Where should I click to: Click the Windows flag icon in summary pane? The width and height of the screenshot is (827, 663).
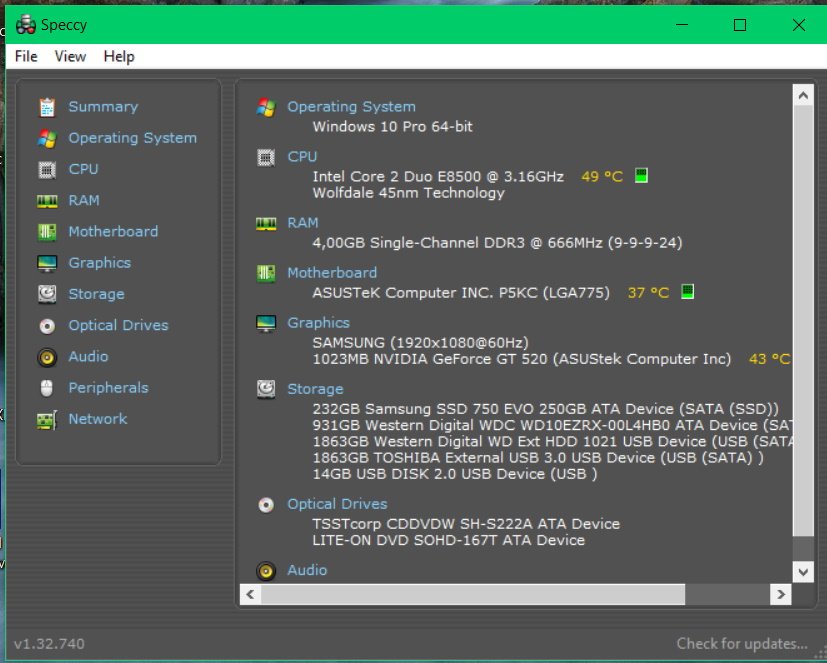(x=266, y=107)
